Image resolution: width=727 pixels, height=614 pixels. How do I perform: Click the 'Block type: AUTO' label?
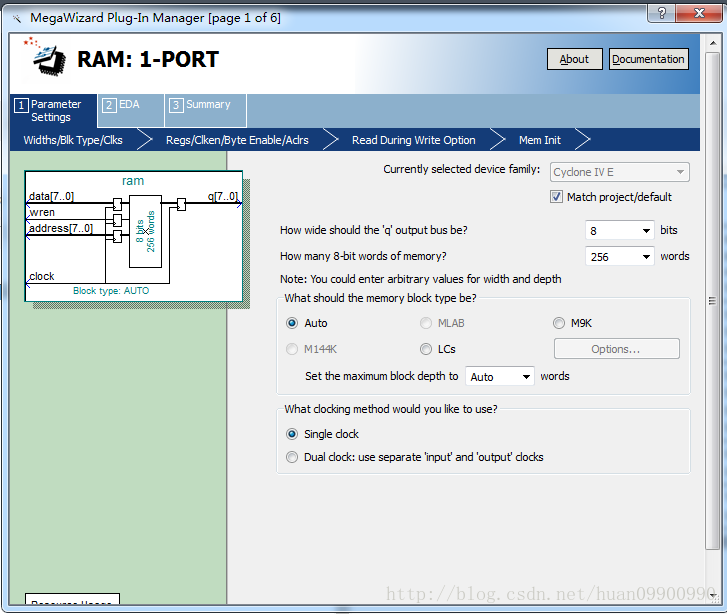[111, 291]
